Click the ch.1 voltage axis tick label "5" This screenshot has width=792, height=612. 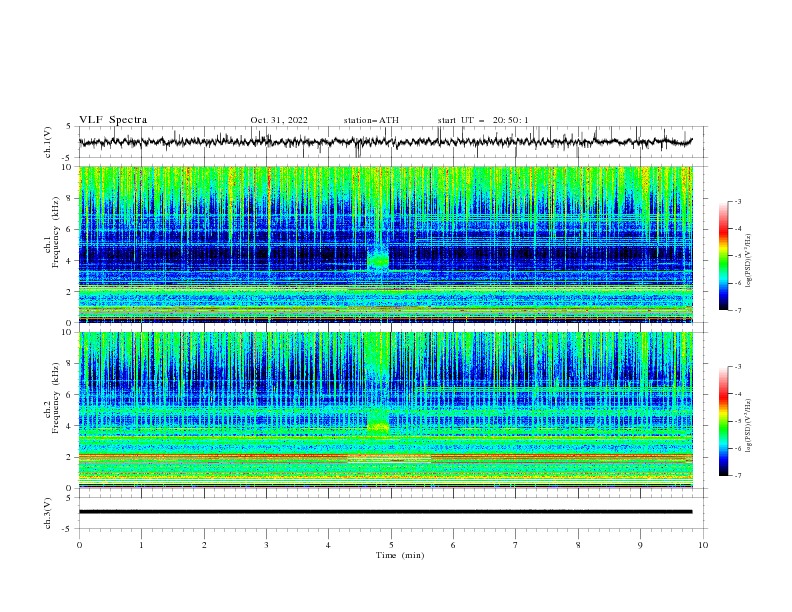pos(69,126)
